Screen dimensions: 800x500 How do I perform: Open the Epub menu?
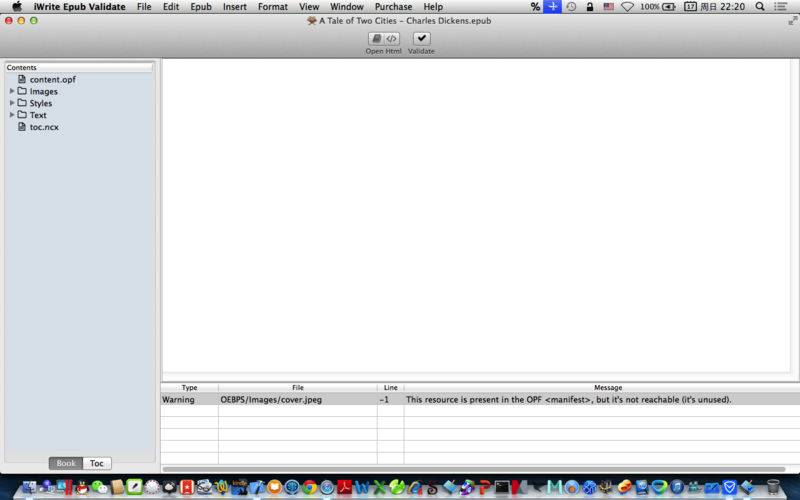click(201, 7)
